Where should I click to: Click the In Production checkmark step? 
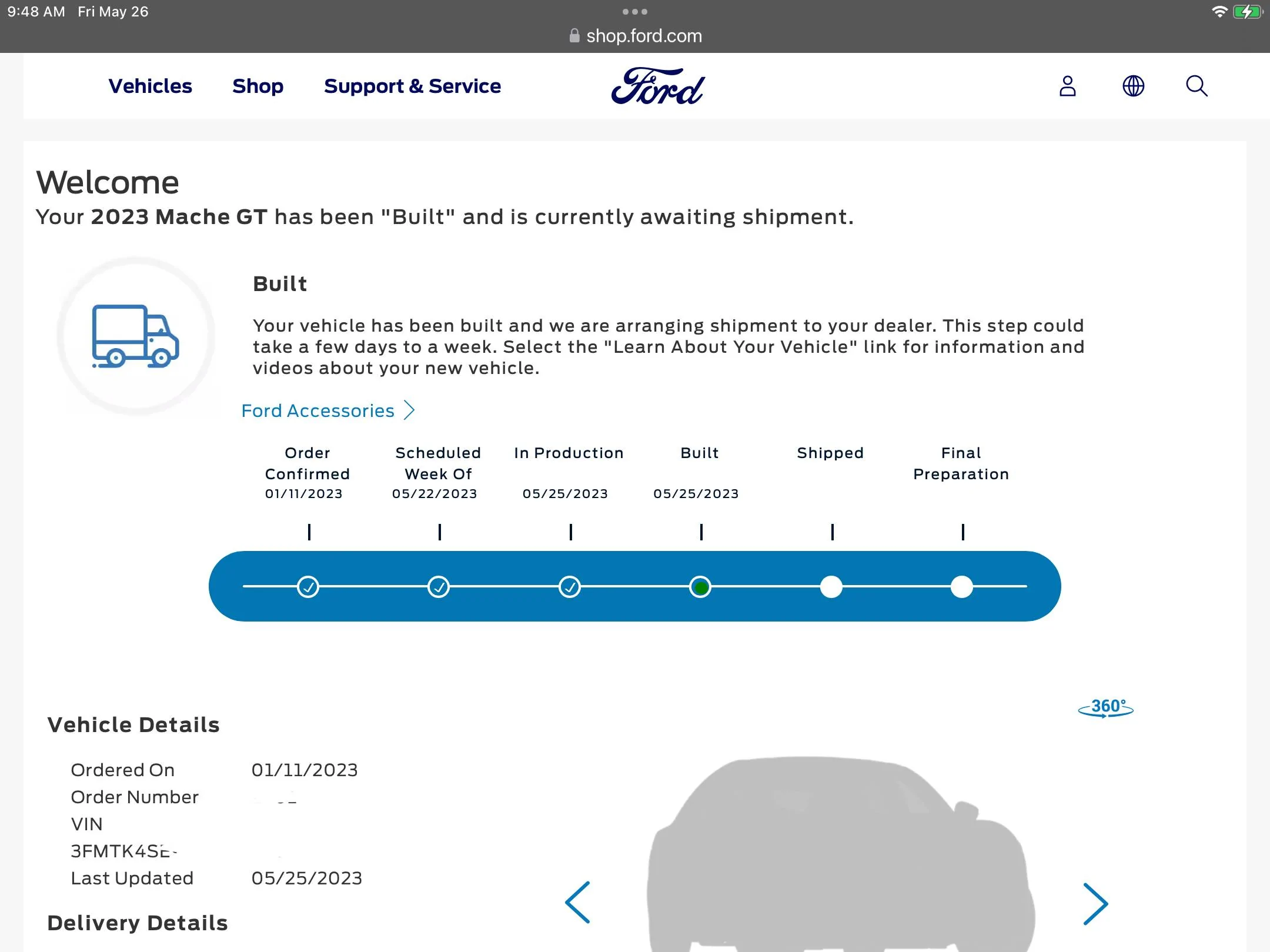(570, 587)
